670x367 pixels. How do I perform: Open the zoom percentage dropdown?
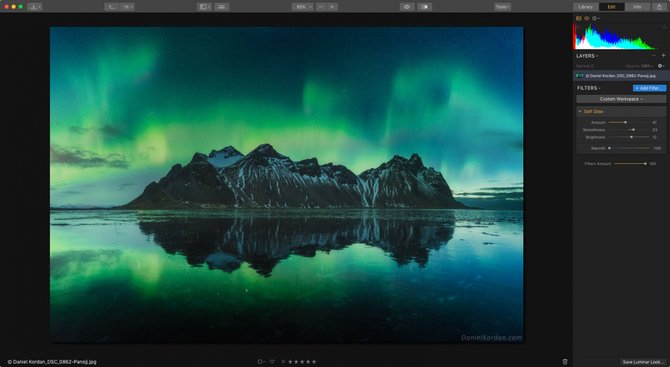pos(303,7)
